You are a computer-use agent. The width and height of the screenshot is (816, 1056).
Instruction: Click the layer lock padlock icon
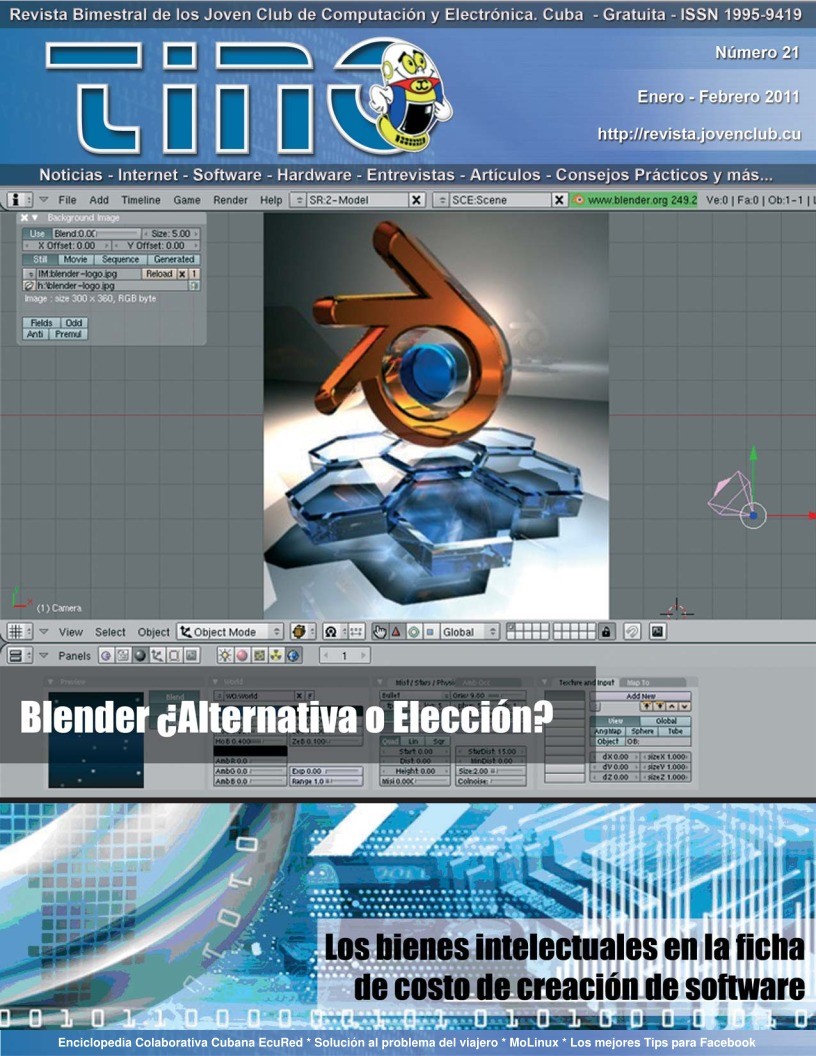click(x=607, y=632)
